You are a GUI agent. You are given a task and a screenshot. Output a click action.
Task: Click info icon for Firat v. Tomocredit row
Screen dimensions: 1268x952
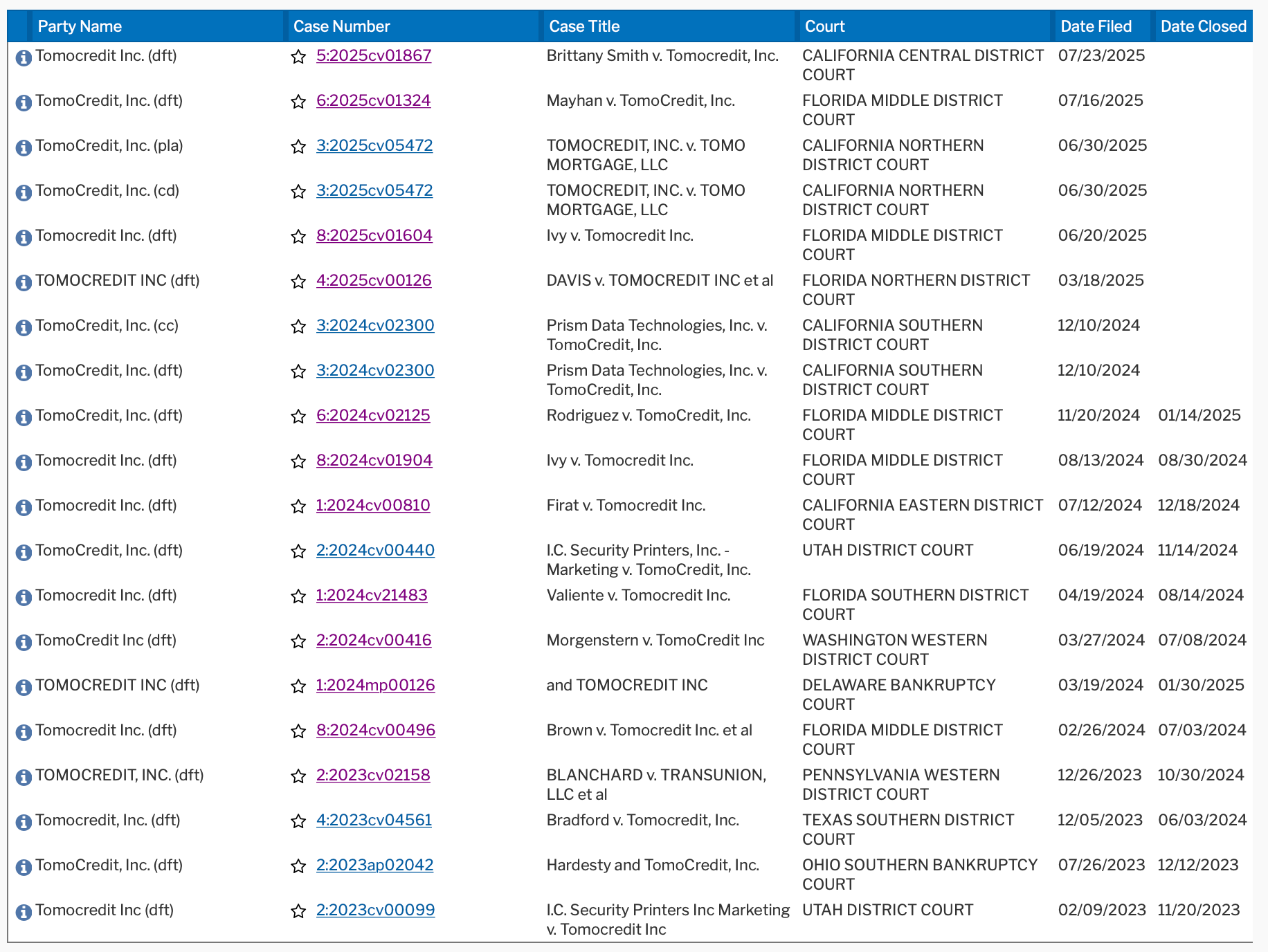(x=24, y=507)
